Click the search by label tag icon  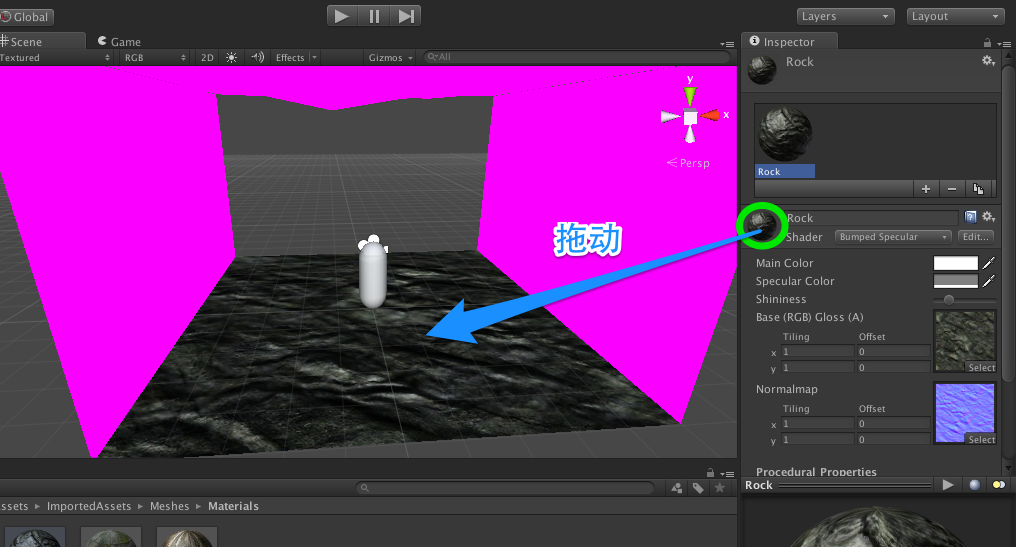(698, 488)
